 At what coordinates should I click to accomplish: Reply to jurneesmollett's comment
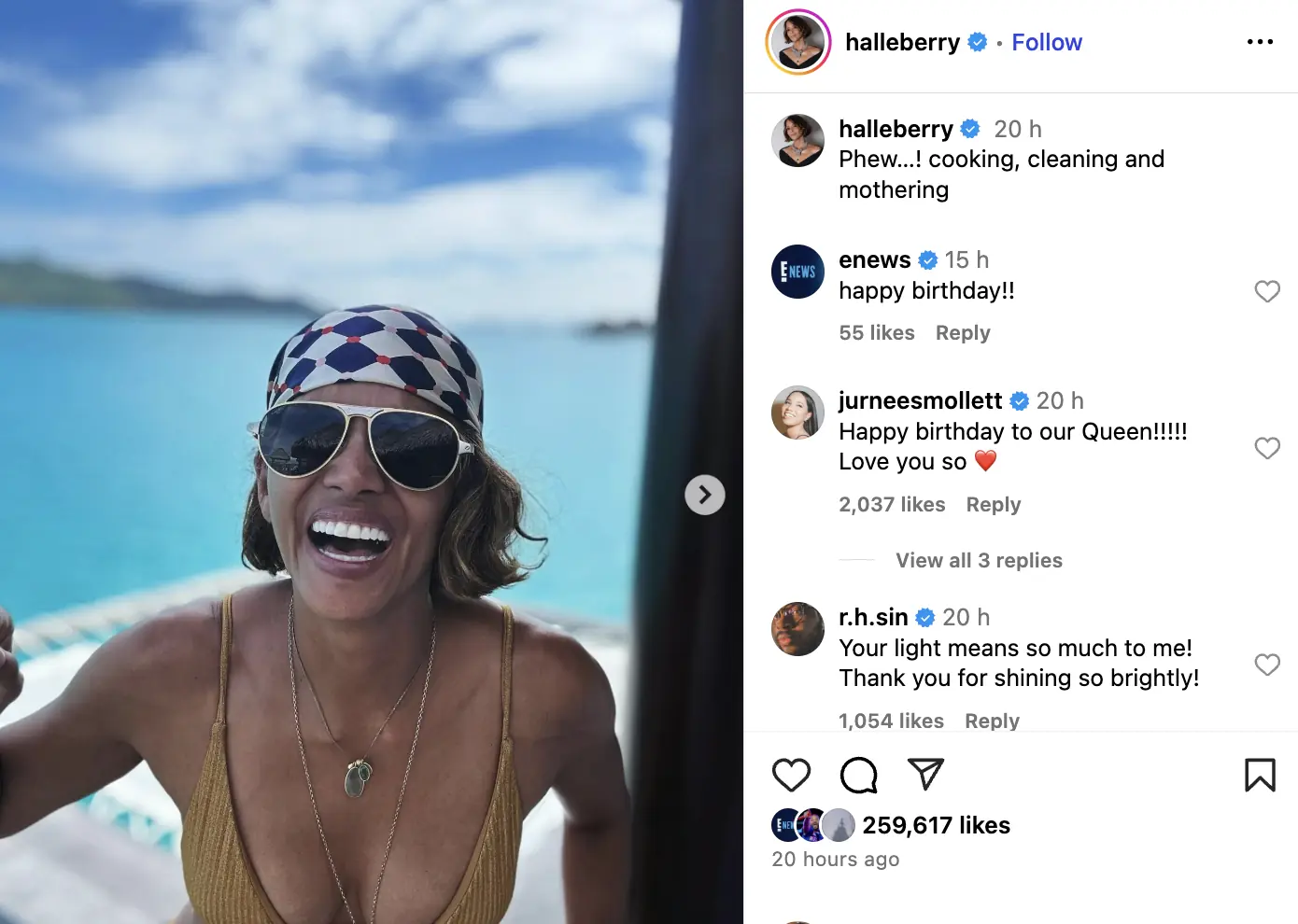[x=994, y=505]
